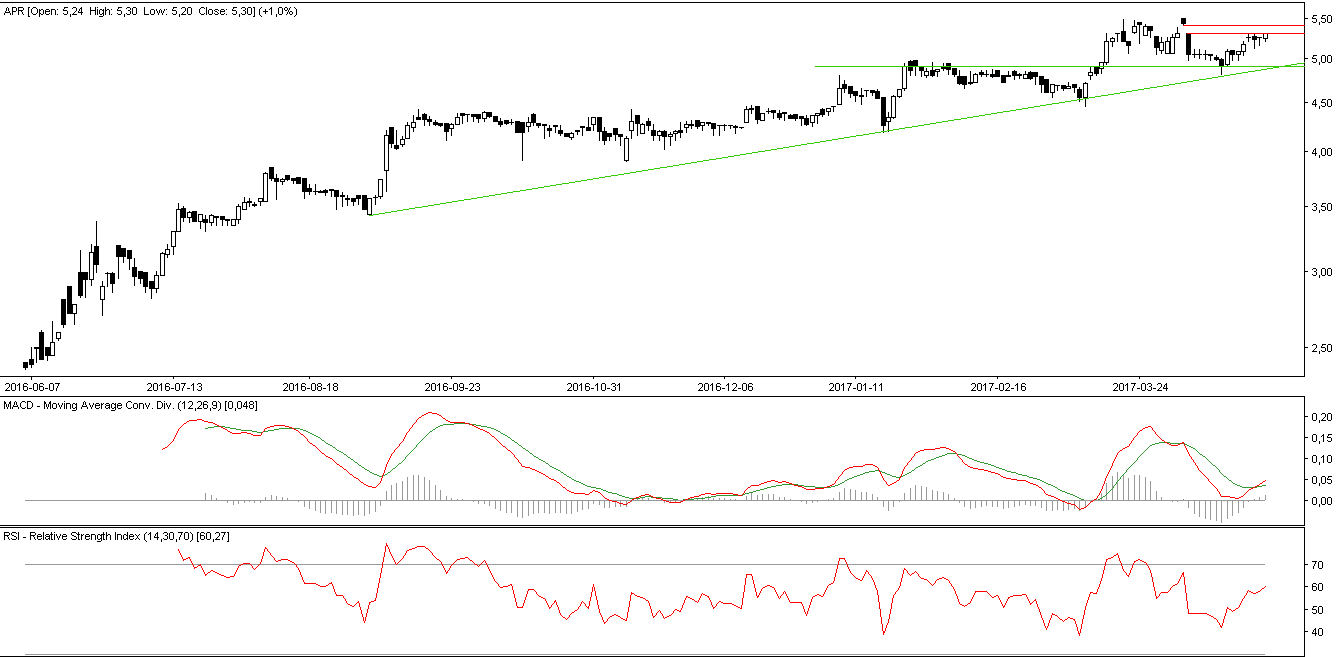
Task: Click the RSI 40 scale value
Action: tap(1315, 632)
